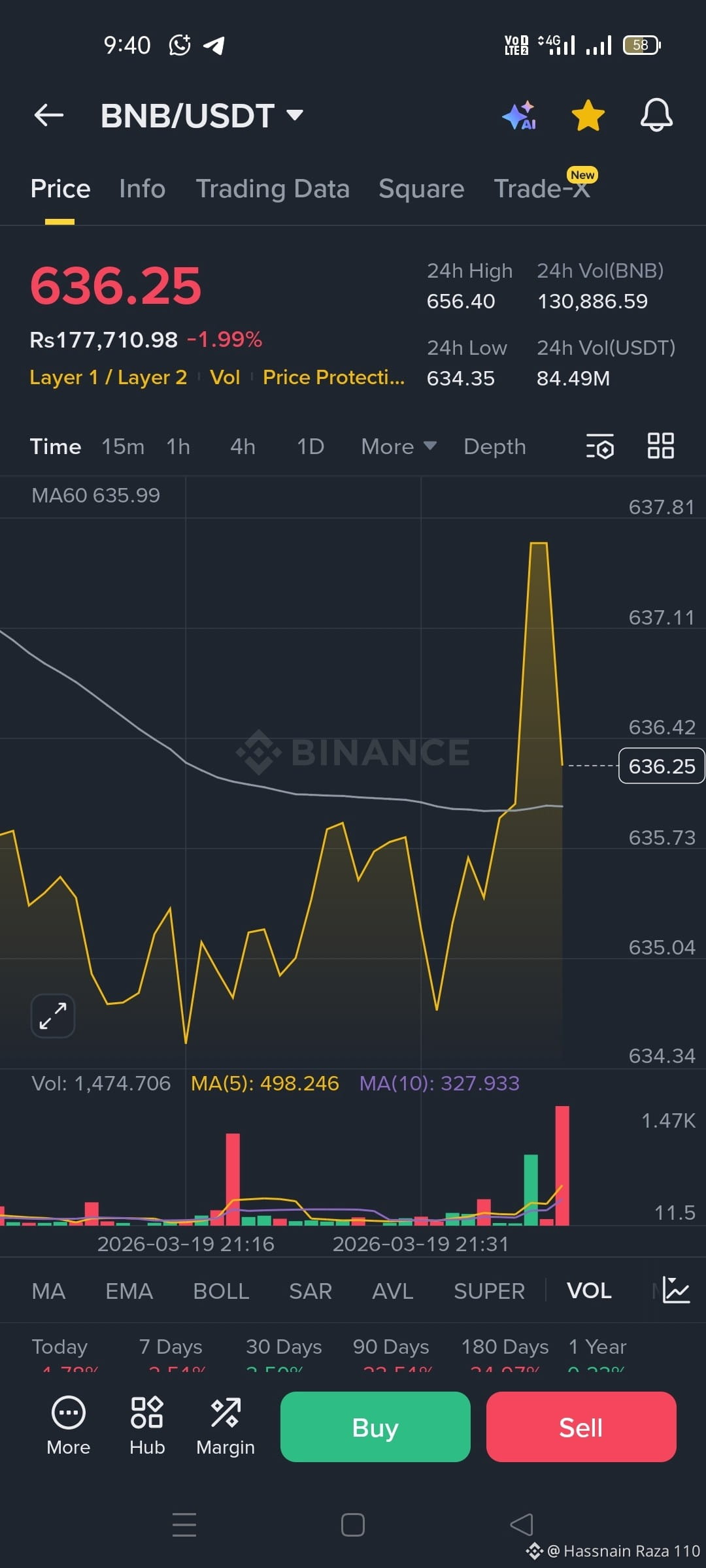706x1568 pixels.
Task: Select the Price tab
Action: (60, 189)
